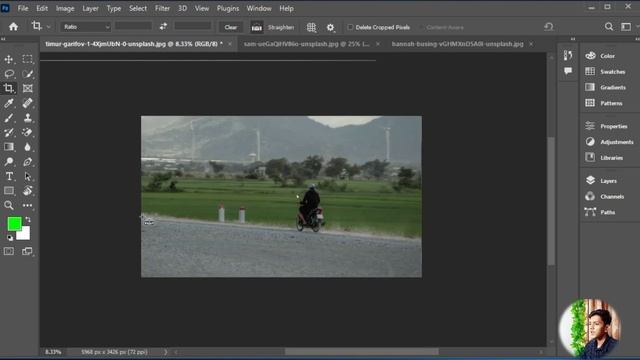Select the History Brush tool
640x360 pixels.
click(9, 132)
